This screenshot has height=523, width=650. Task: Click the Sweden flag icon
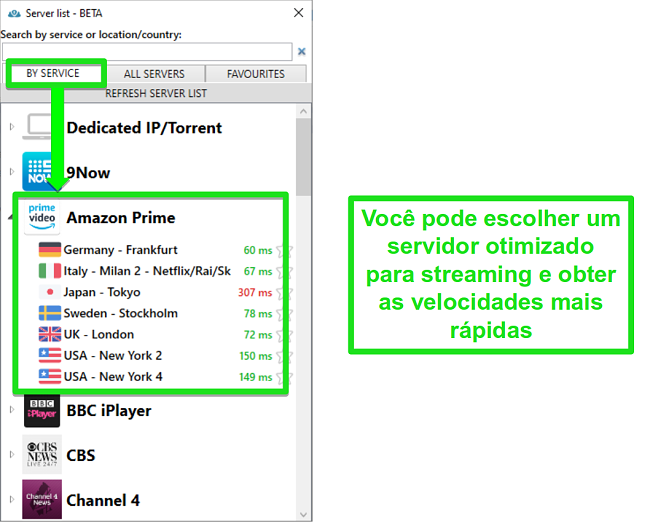coord(50,313)
